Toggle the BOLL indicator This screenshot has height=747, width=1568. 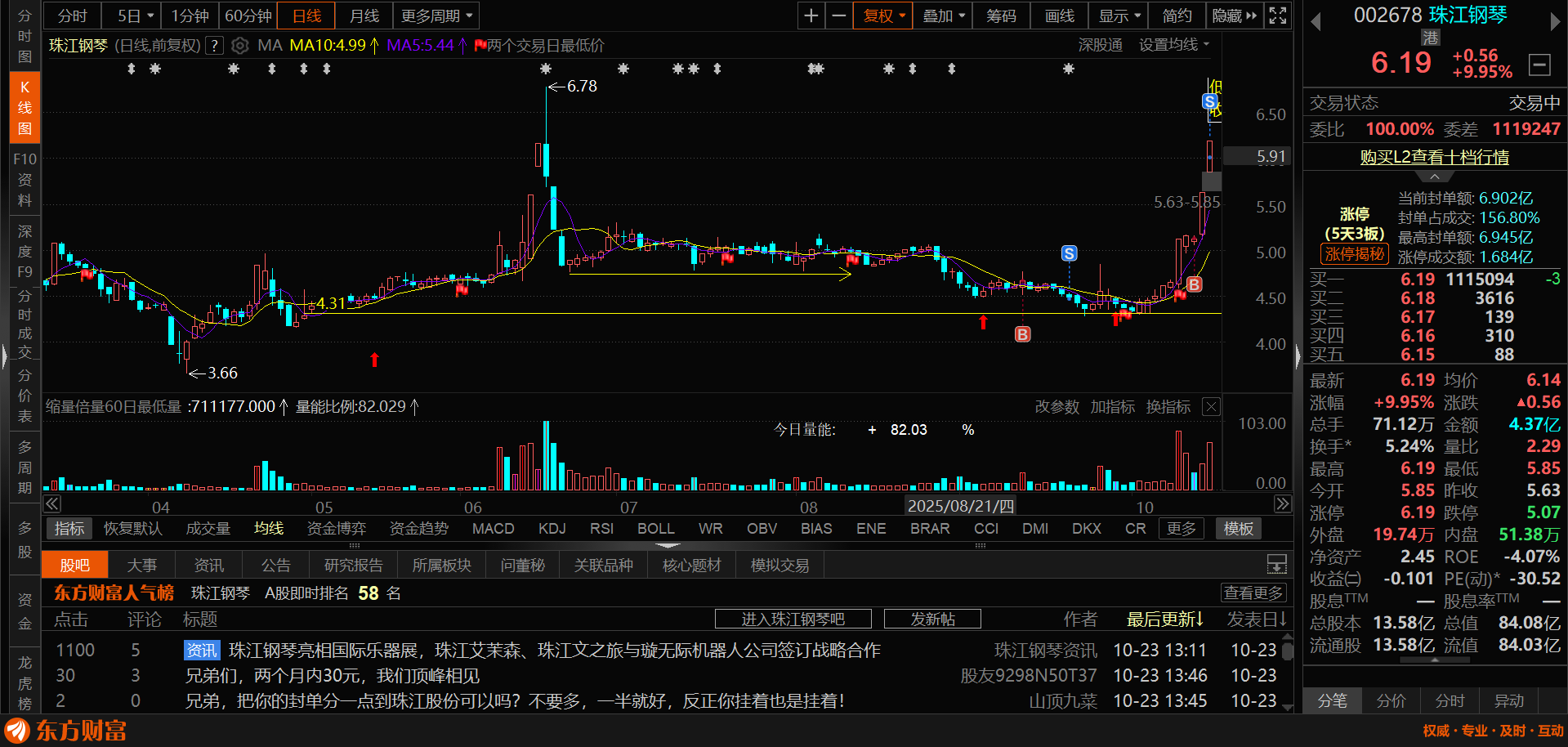(656, 529)
